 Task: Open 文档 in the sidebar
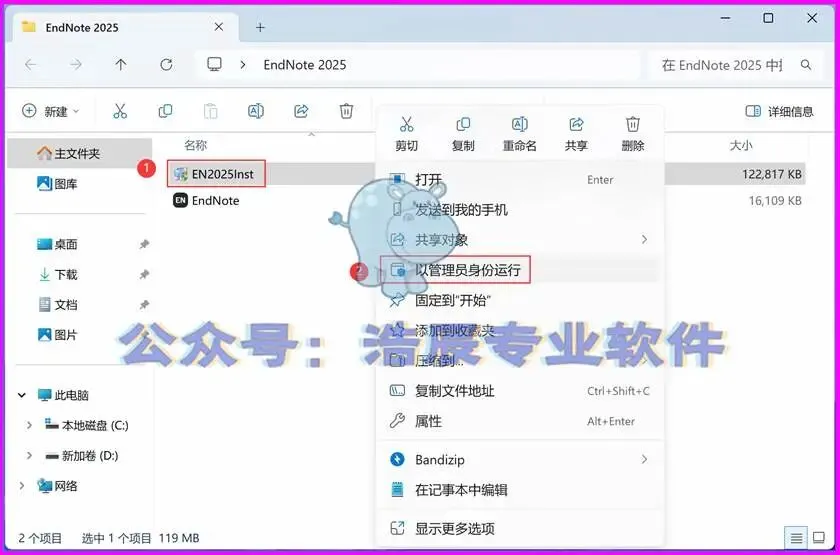click(x=57, y=305)
